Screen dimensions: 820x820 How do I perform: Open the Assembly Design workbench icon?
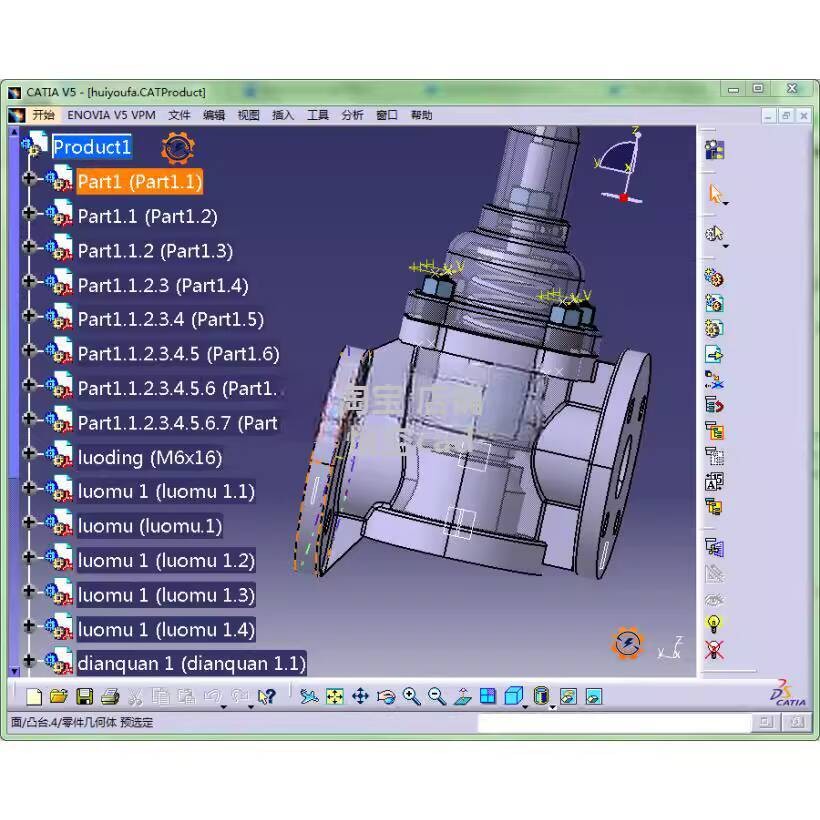(x=714, y=150)
